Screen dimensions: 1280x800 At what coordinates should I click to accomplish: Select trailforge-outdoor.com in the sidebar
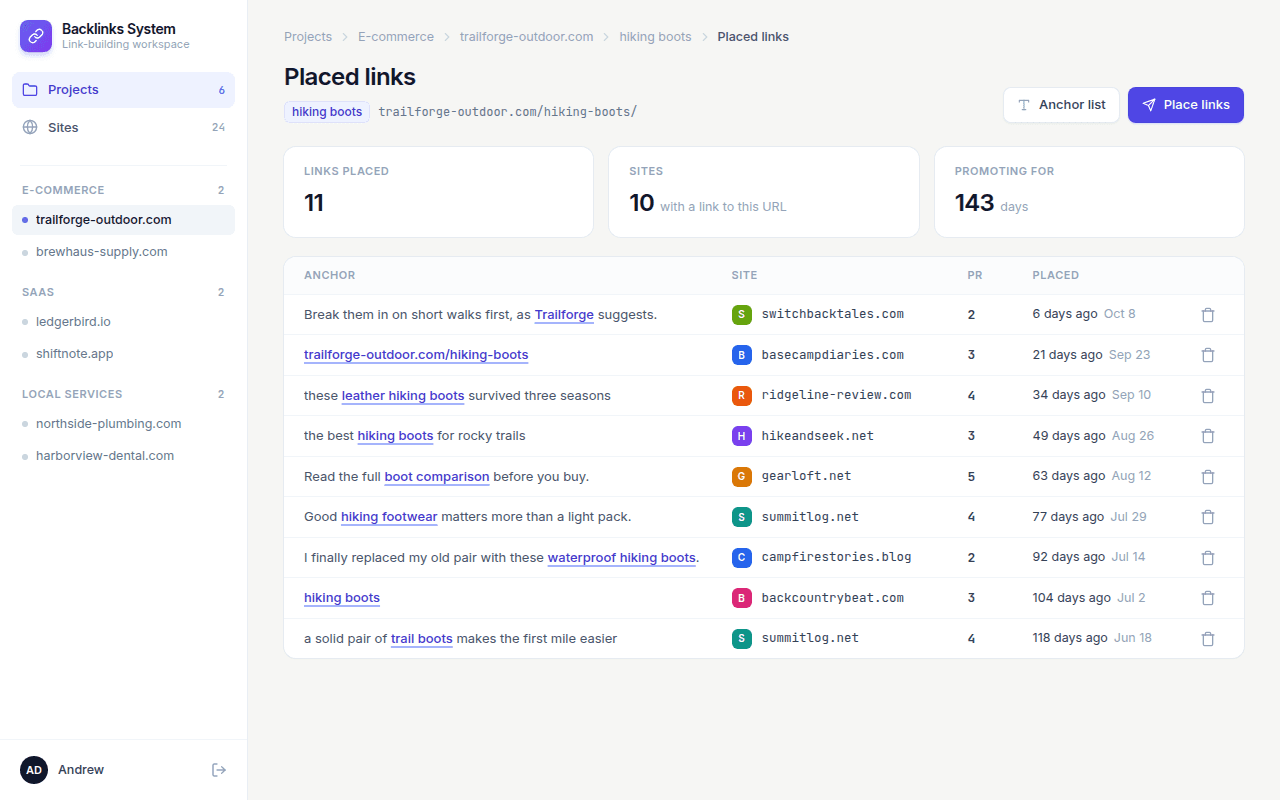coord(124,220)
